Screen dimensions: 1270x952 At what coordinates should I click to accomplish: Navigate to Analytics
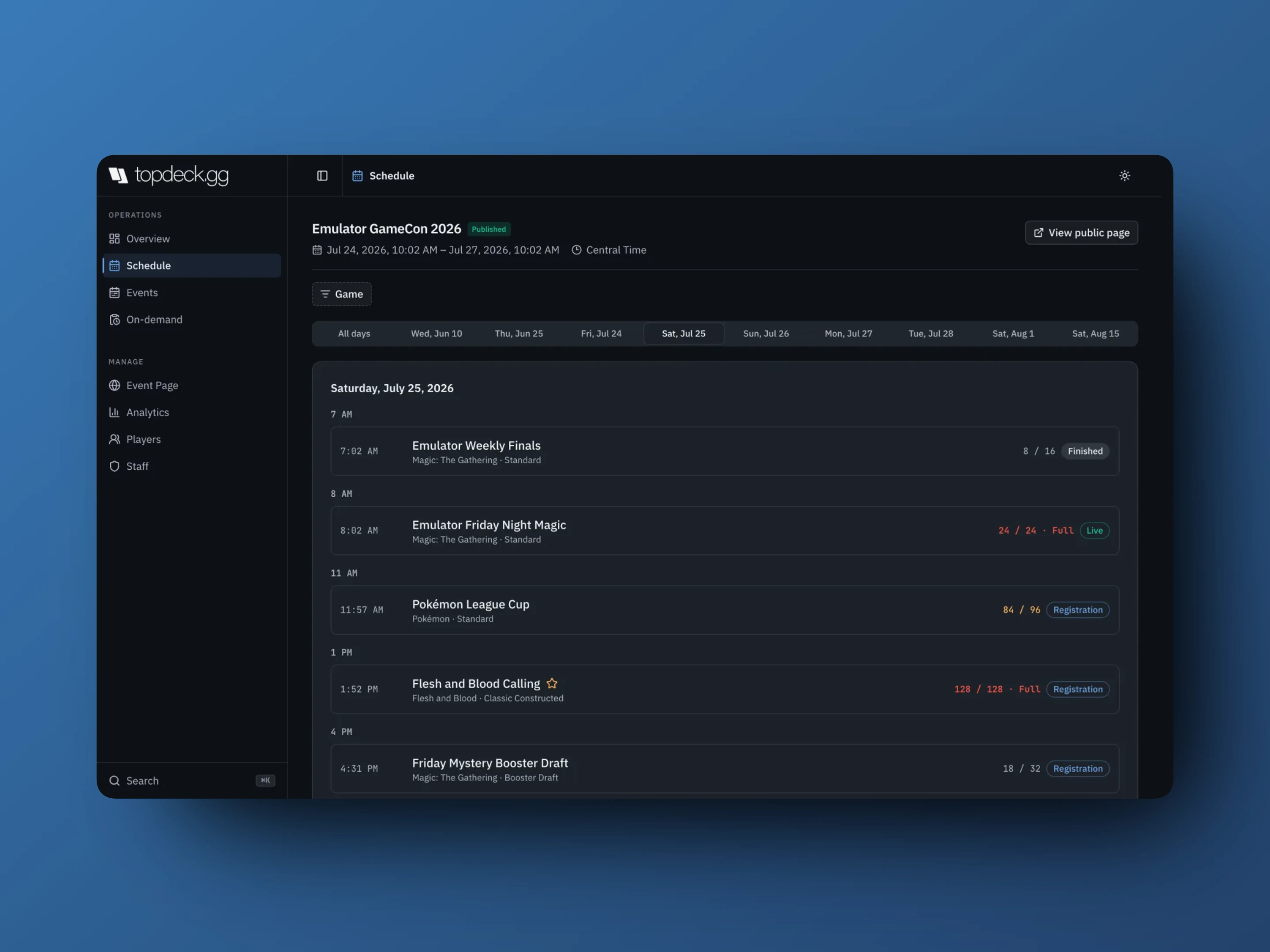click(192, 413)
